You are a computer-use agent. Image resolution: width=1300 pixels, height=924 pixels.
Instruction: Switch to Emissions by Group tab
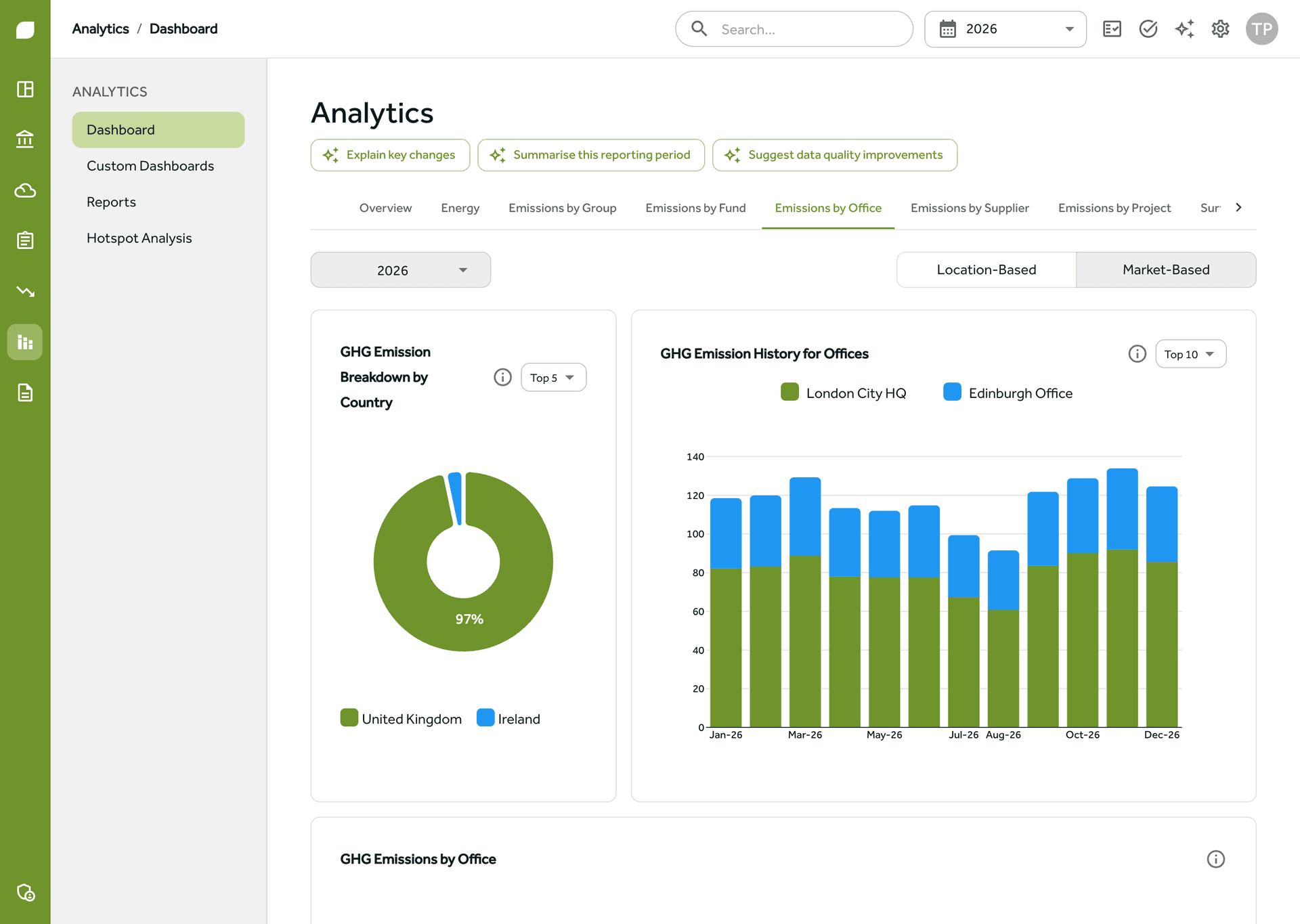pyautogui.click(x=562, y=208)
